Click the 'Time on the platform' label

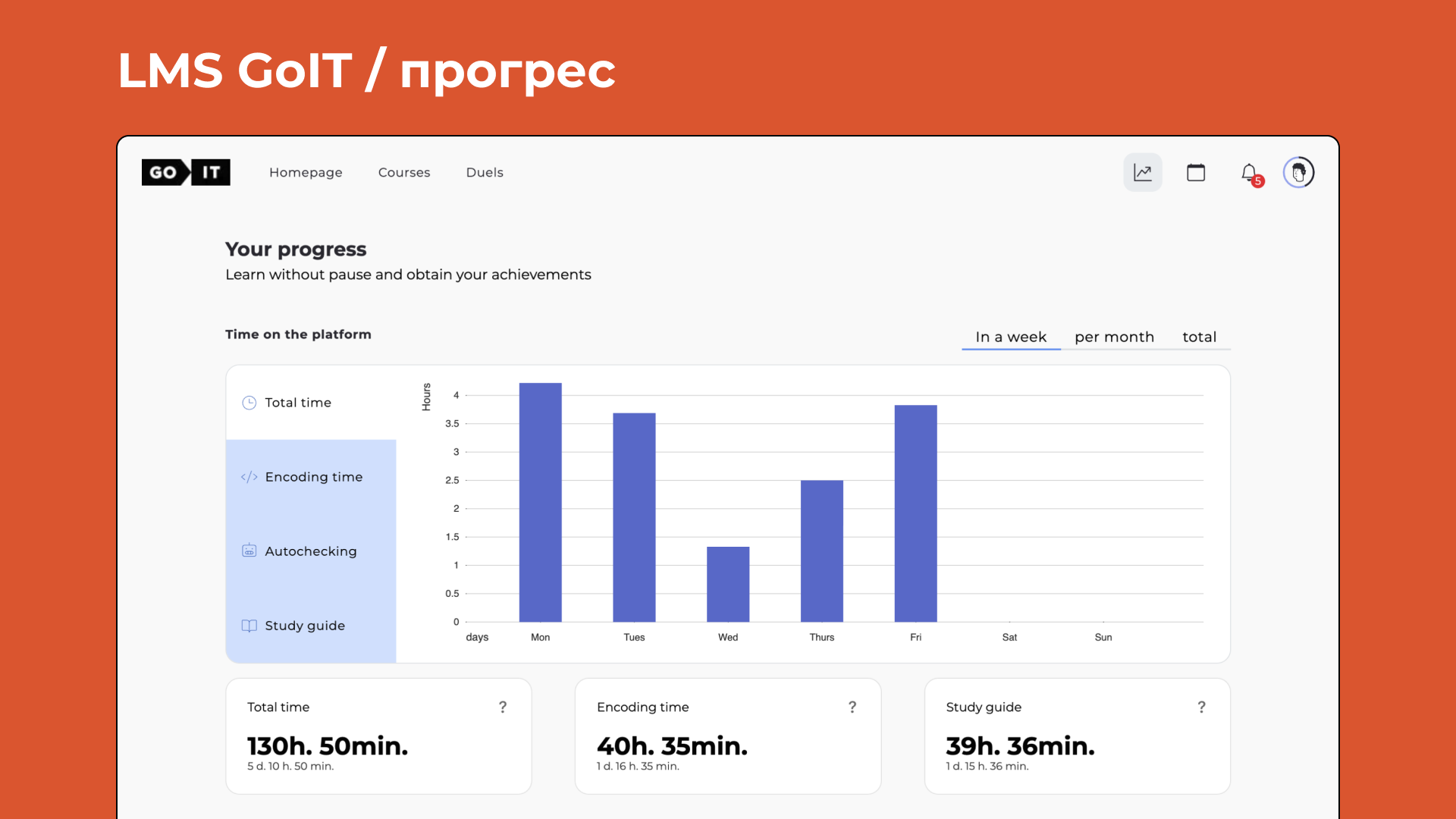click(x=298, y=334)
